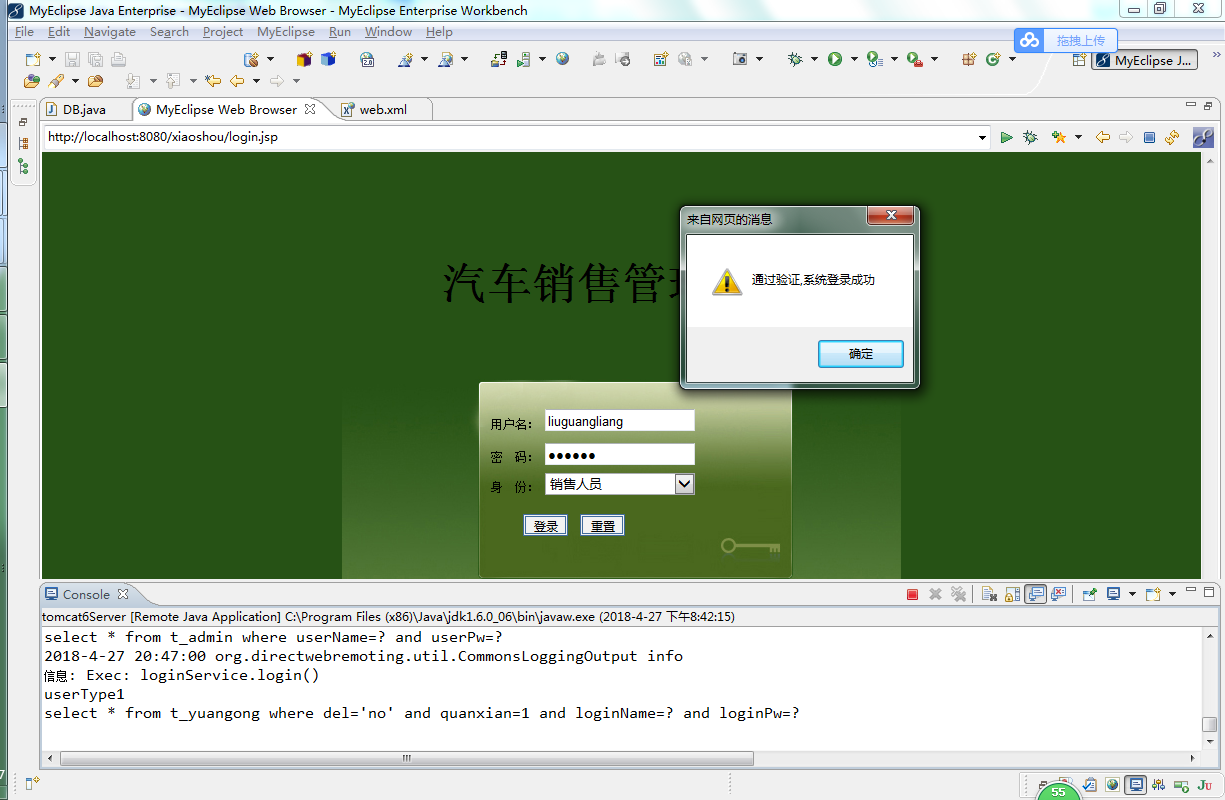Expand the Back history dropdown arrow

point(256,81)
